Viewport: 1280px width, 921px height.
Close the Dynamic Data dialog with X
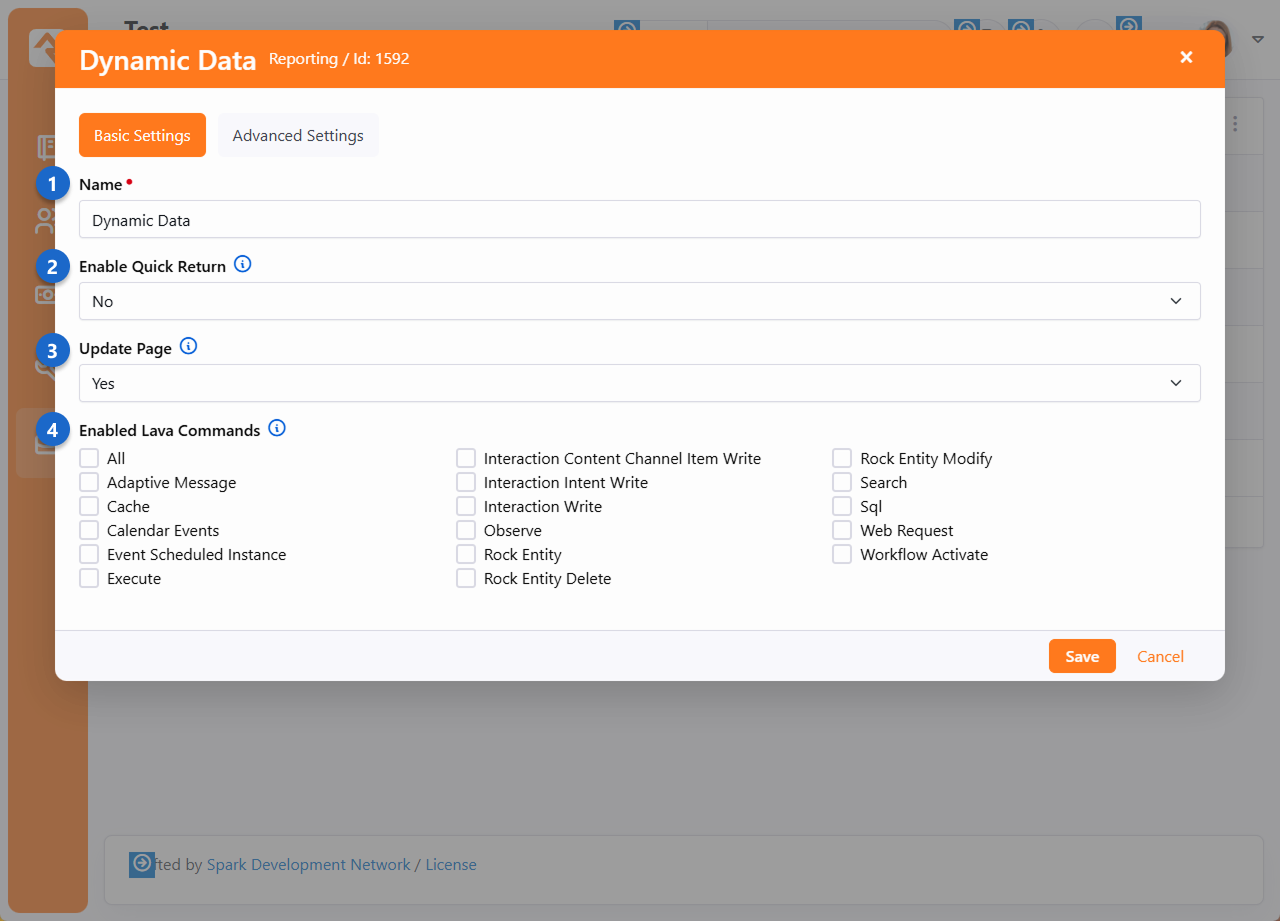pyautogui.click(x=1186, y=58)
